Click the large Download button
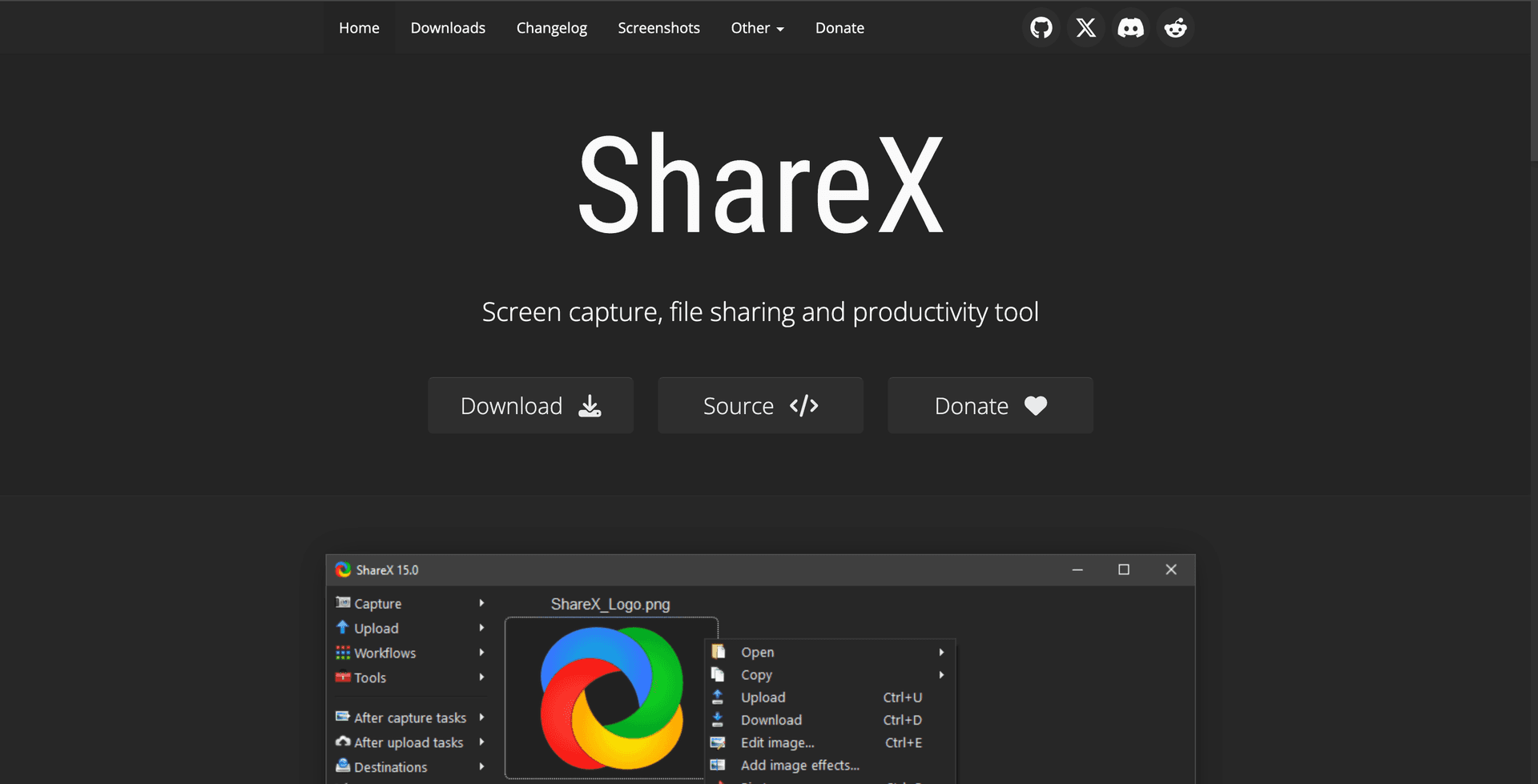 530,406
